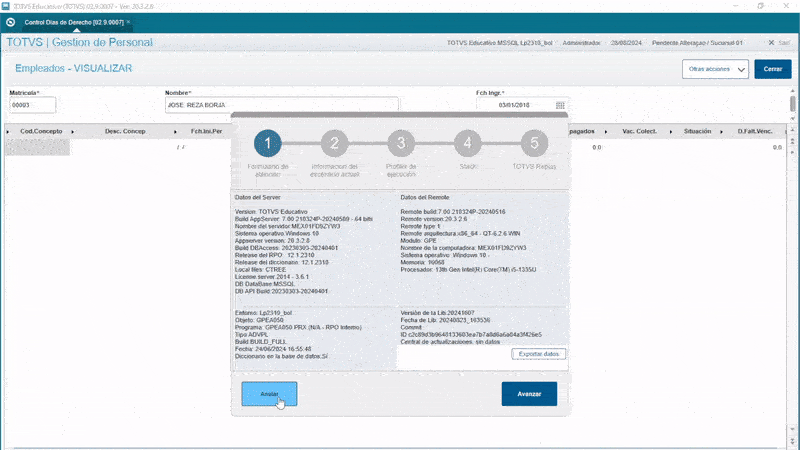This screenshot has width=800, height=450.
Task: Click wizard step 4 circle
Action: [467, 143]
